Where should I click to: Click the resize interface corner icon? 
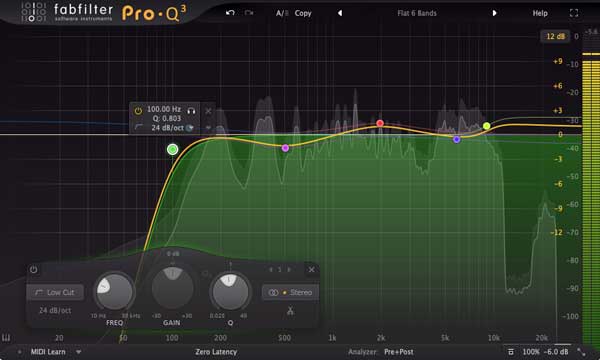(581, 352)
